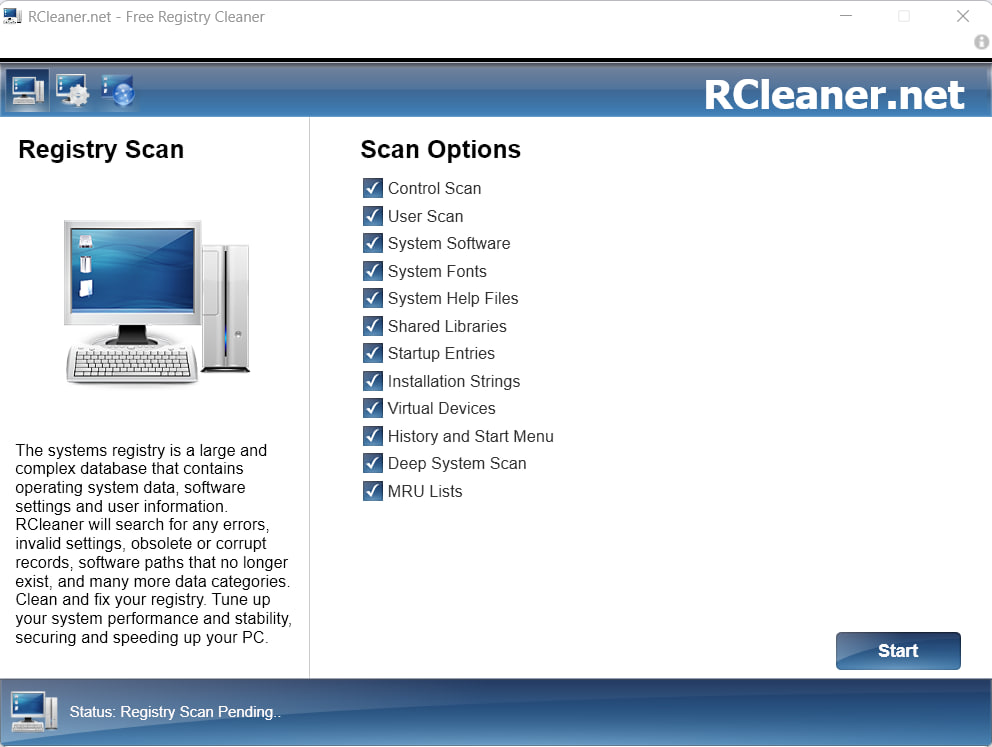This screenshot has width=992, height=747.
Task: Uncheck System Help Files
Action: (373, 298)
